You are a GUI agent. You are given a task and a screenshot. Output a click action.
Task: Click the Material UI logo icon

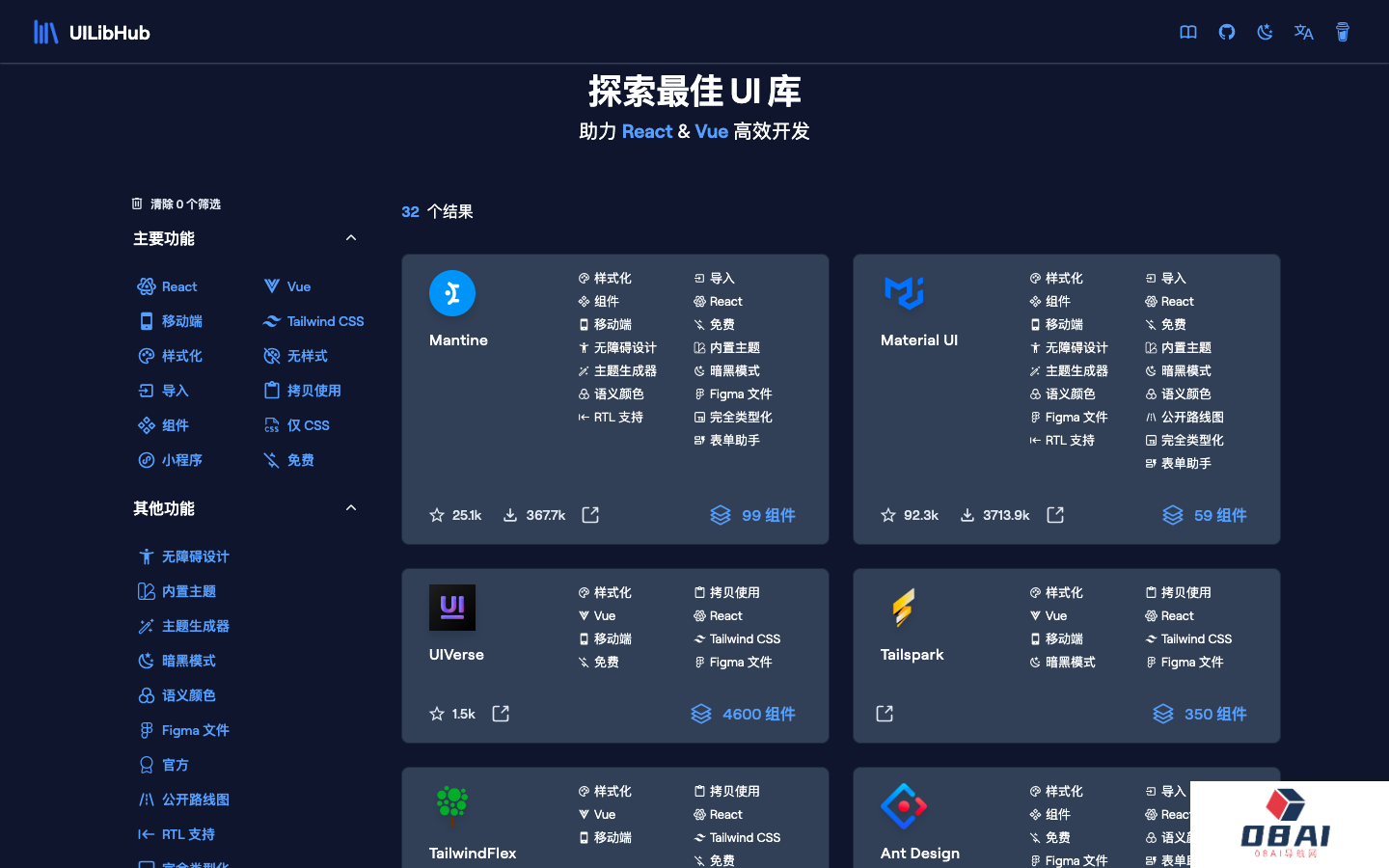coord(904,293)
